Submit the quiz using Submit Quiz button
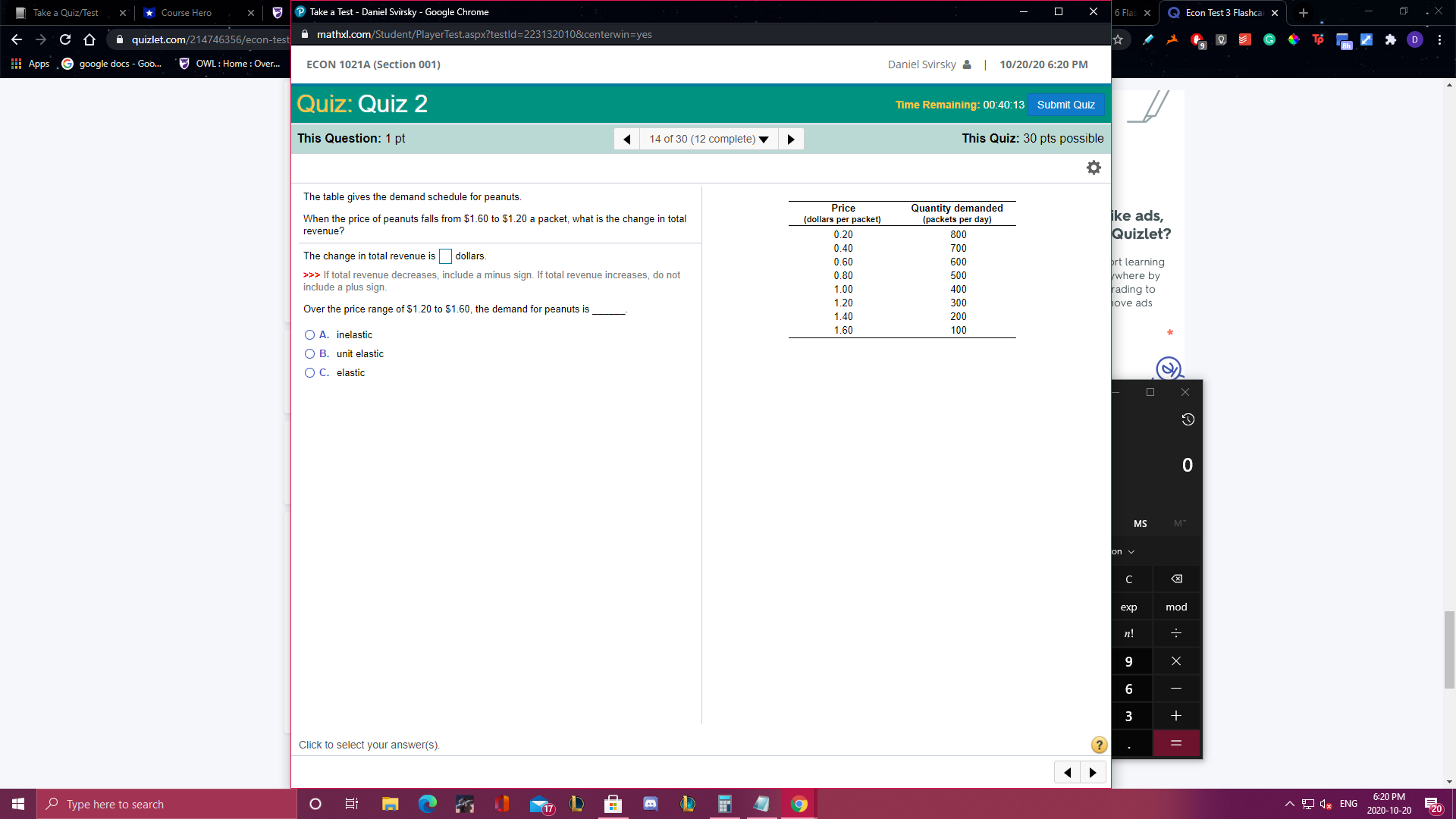1456x819 pixels. 1065,104
